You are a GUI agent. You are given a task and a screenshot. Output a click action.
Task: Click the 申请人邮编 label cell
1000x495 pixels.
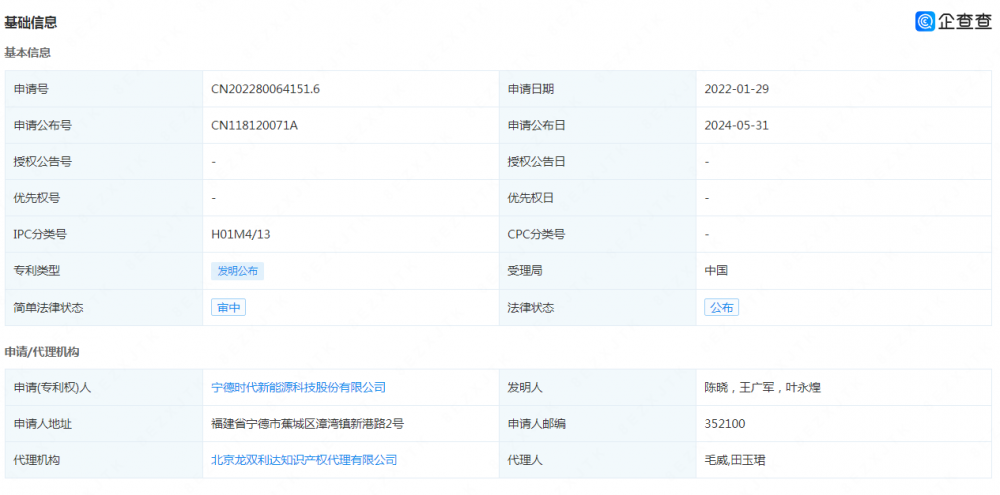point(598,424)
